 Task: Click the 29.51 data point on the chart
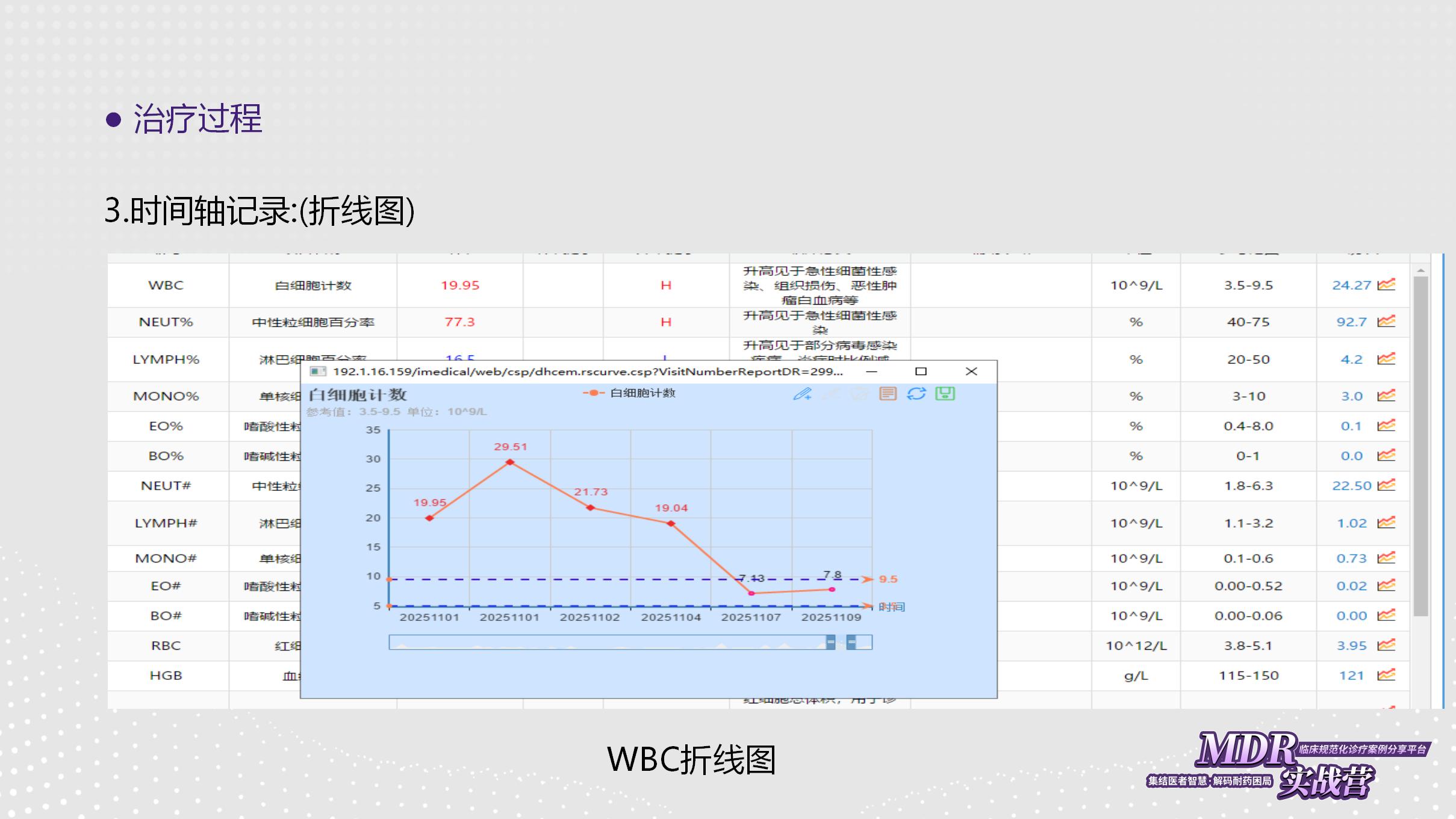tap(510, 462)
